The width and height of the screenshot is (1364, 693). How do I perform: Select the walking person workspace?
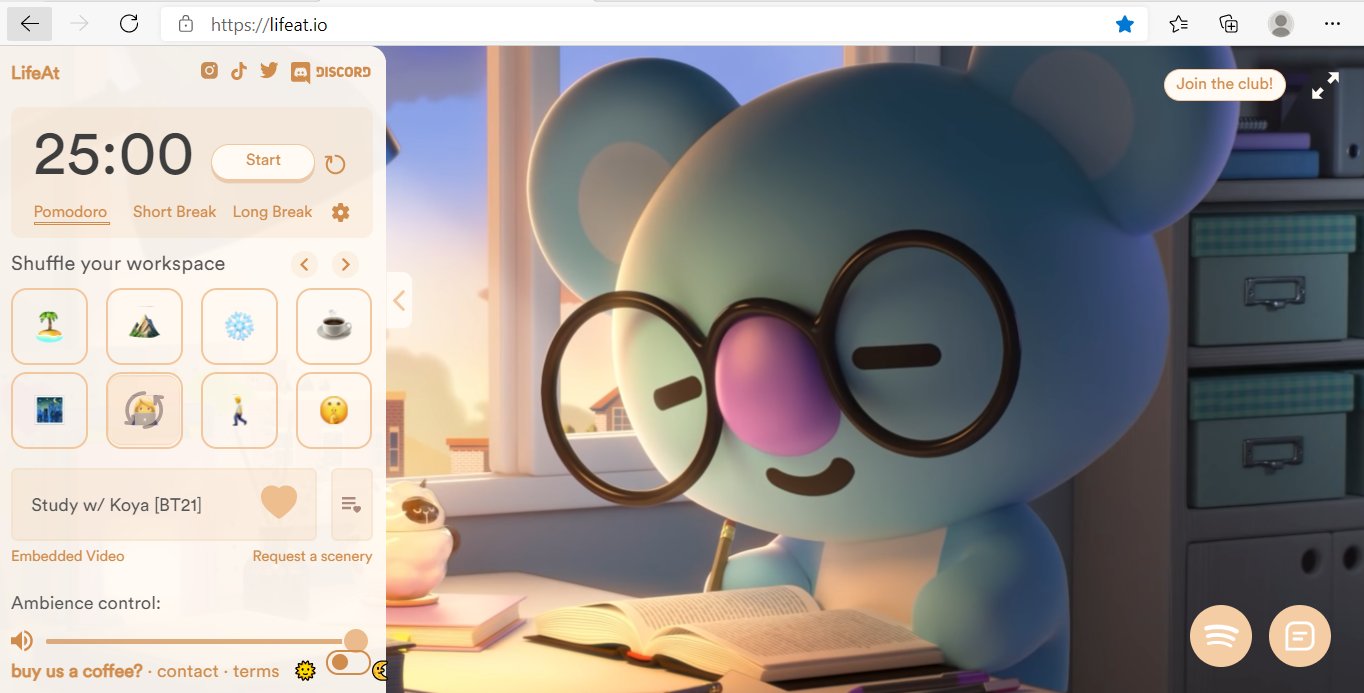pyautogui.click(x=239, y=410)
